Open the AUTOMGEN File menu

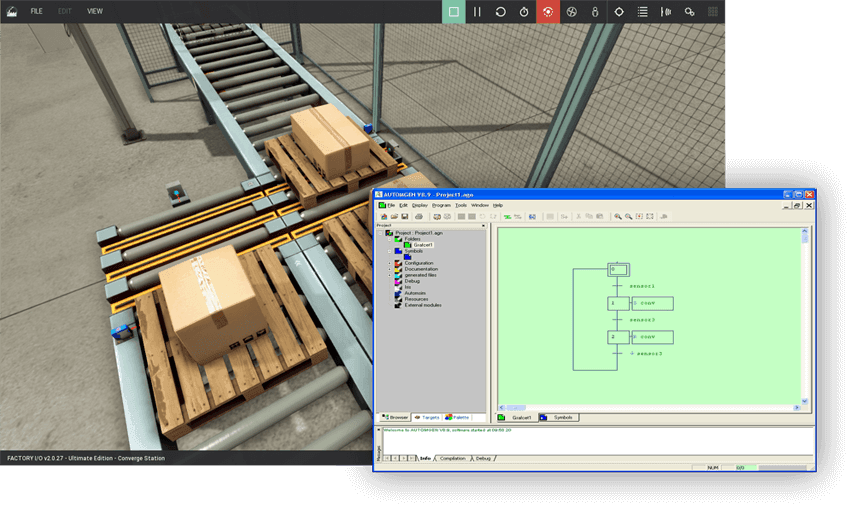tap(391, 205)
